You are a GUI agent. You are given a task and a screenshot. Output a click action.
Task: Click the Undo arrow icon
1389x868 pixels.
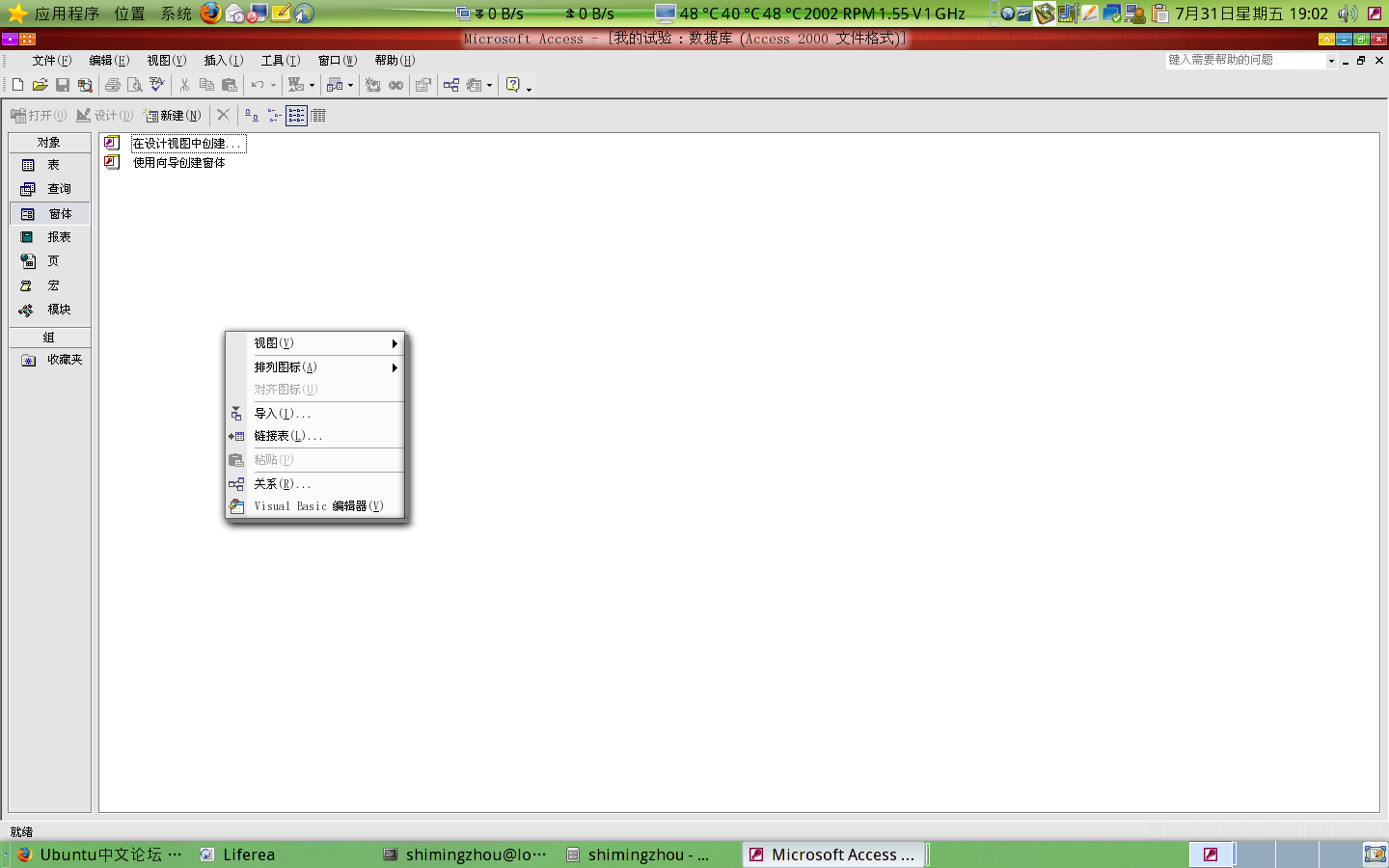pos(258,85)
